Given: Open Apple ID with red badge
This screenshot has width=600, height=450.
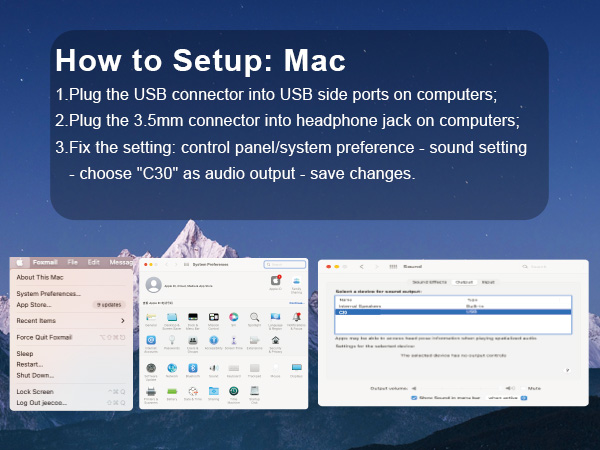Looking at the screenshot, I should point(276,280).
